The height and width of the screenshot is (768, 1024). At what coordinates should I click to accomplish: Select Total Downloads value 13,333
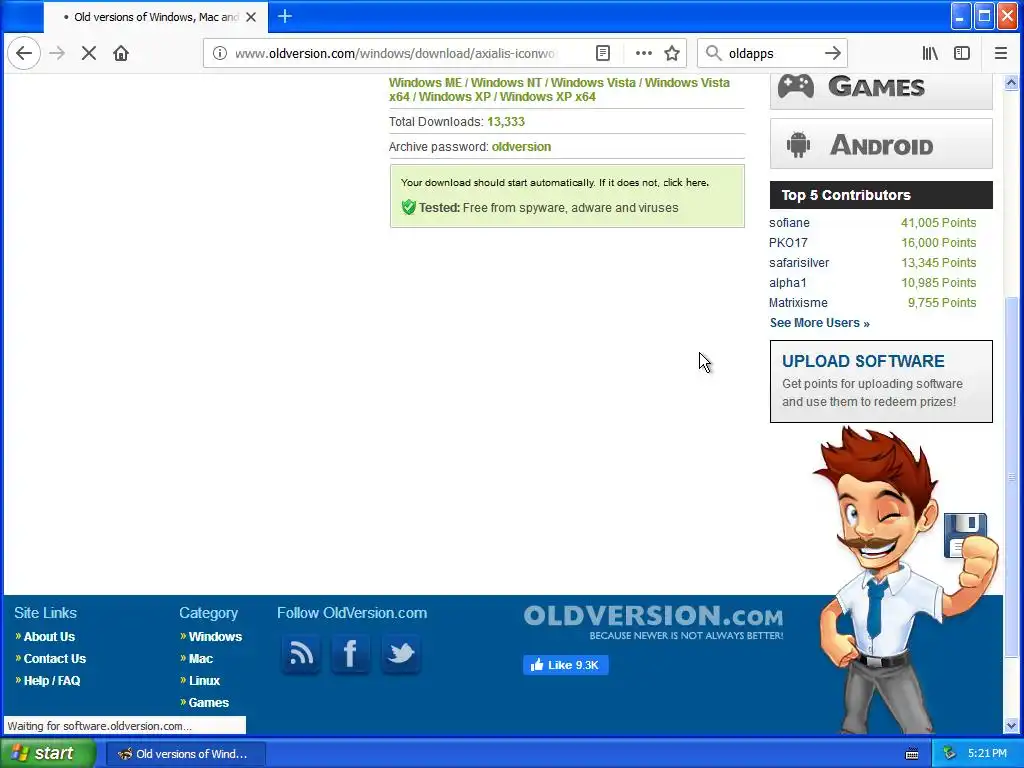(505, 122)
